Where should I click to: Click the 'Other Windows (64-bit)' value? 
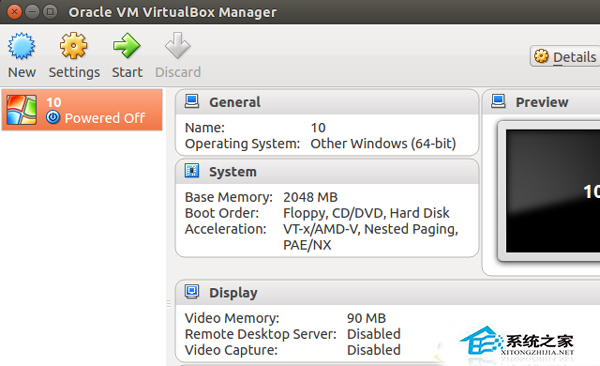[x=383, y=144]
